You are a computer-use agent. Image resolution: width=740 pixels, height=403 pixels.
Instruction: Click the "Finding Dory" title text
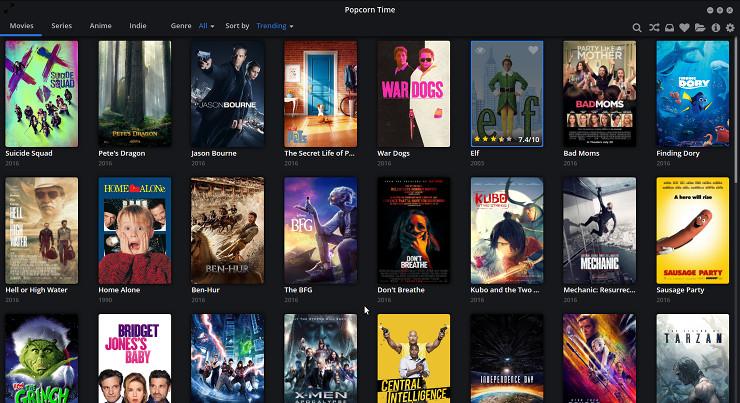(678, 153)
